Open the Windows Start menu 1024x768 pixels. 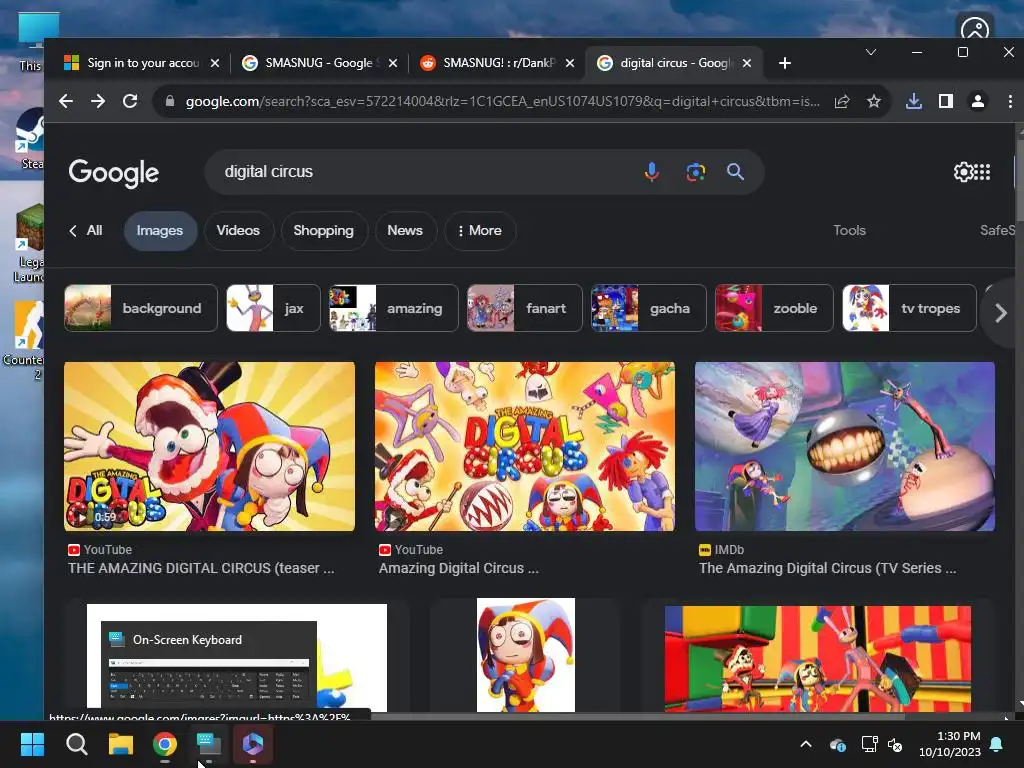click(32, 744)
